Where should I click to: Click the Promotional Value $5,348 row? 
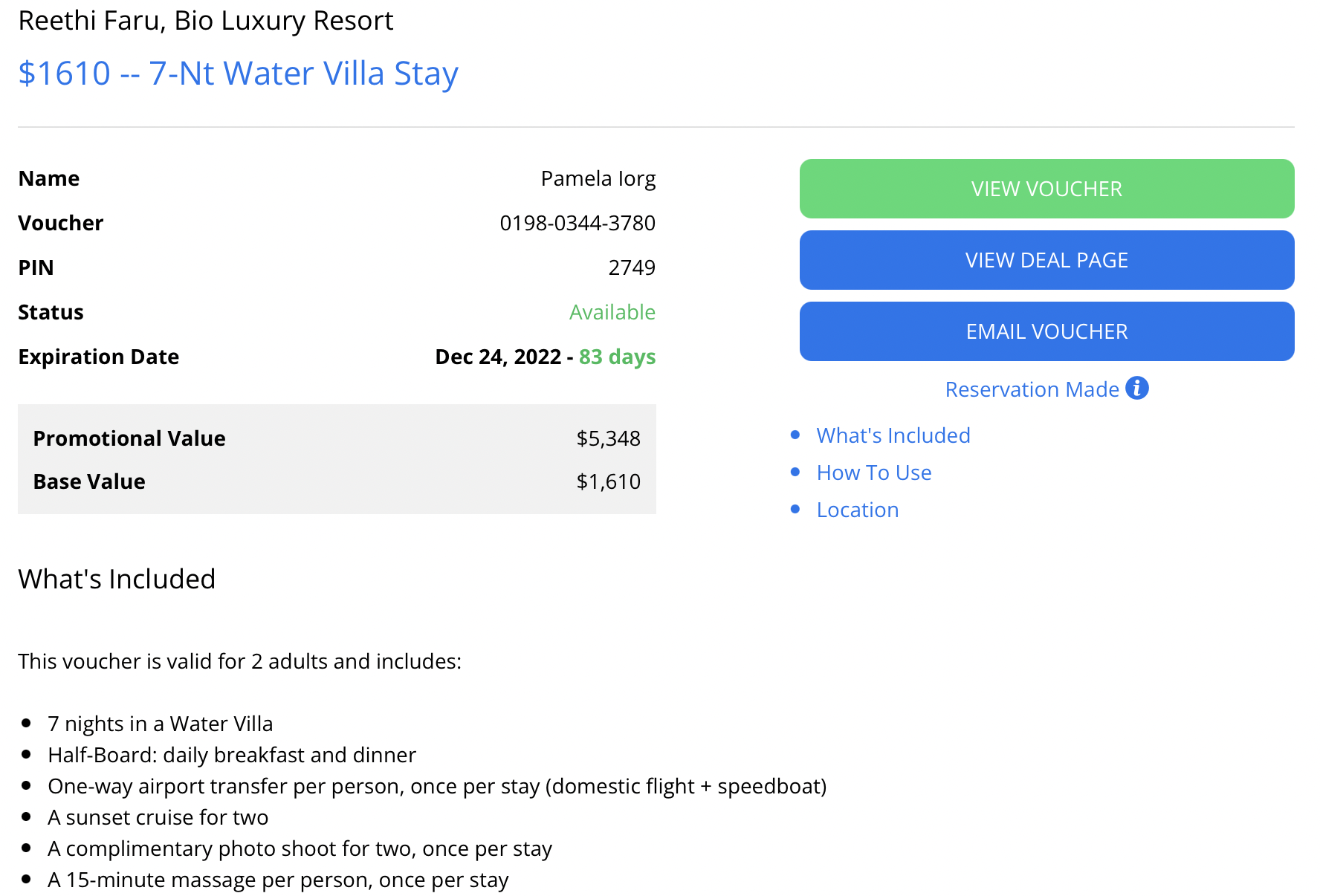[x=337, y=438]
